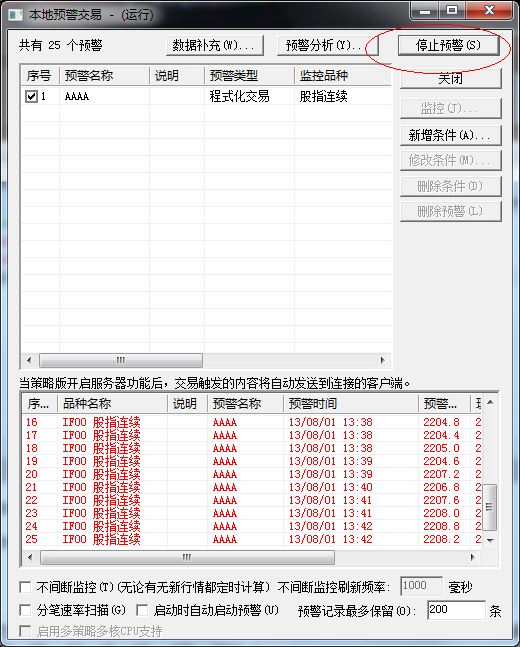Enable 分笔速率扫描(G) checkbox
520x647 pixels.
[x=26, y=610]
